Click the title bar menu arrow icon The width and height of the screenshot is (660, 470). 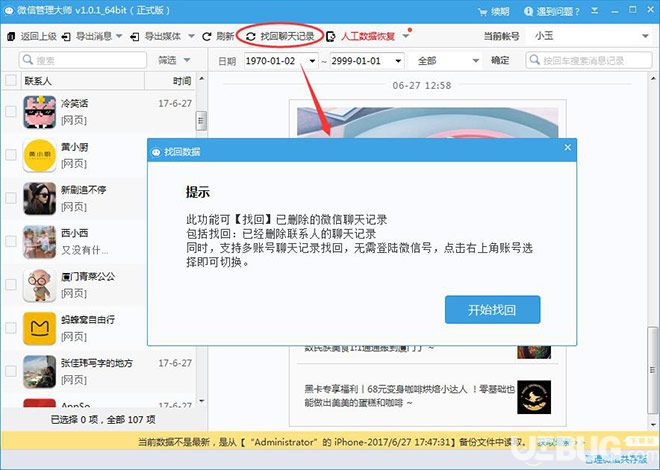pyautogui.click(x=595, y=11)
